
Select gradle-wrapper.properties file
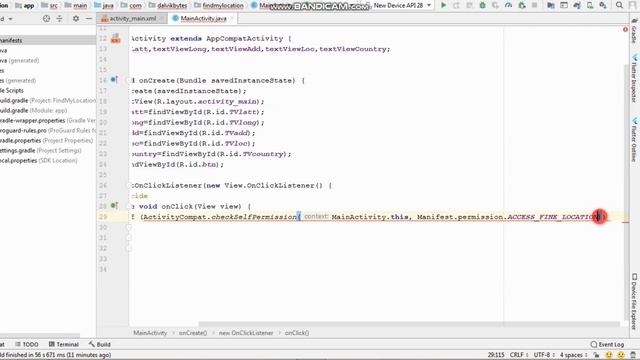[x=48, y=120]
